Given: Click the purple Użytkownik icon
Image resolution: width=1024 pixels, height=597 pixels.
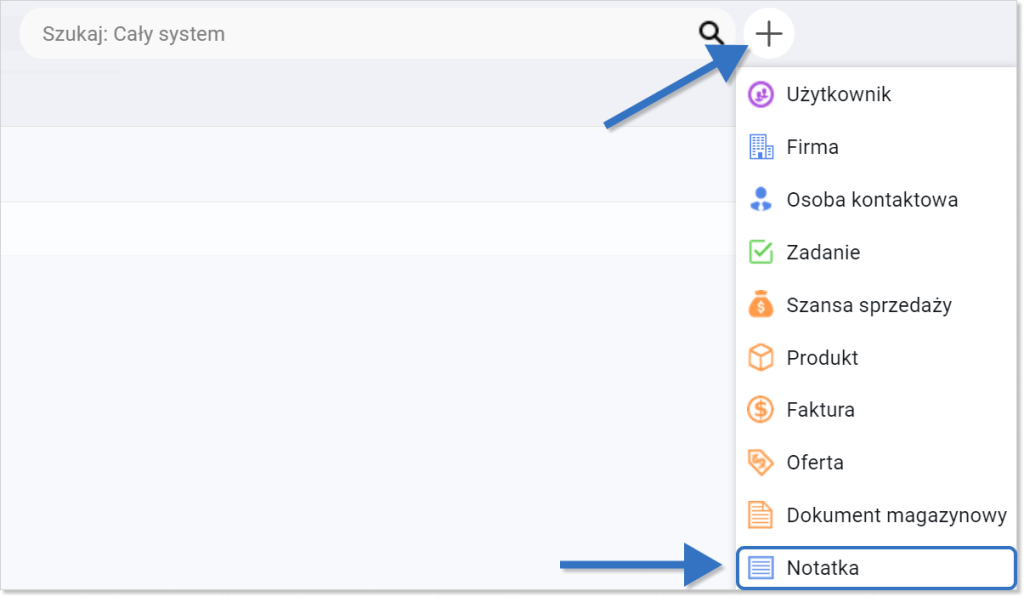Looking at the screenshot, I should pos(761,95).
